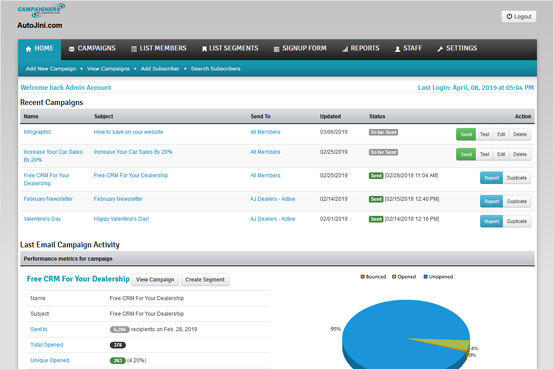
Task: Click the power icon on Logout button
Action: pyautogui.click(x=509, y=17)
